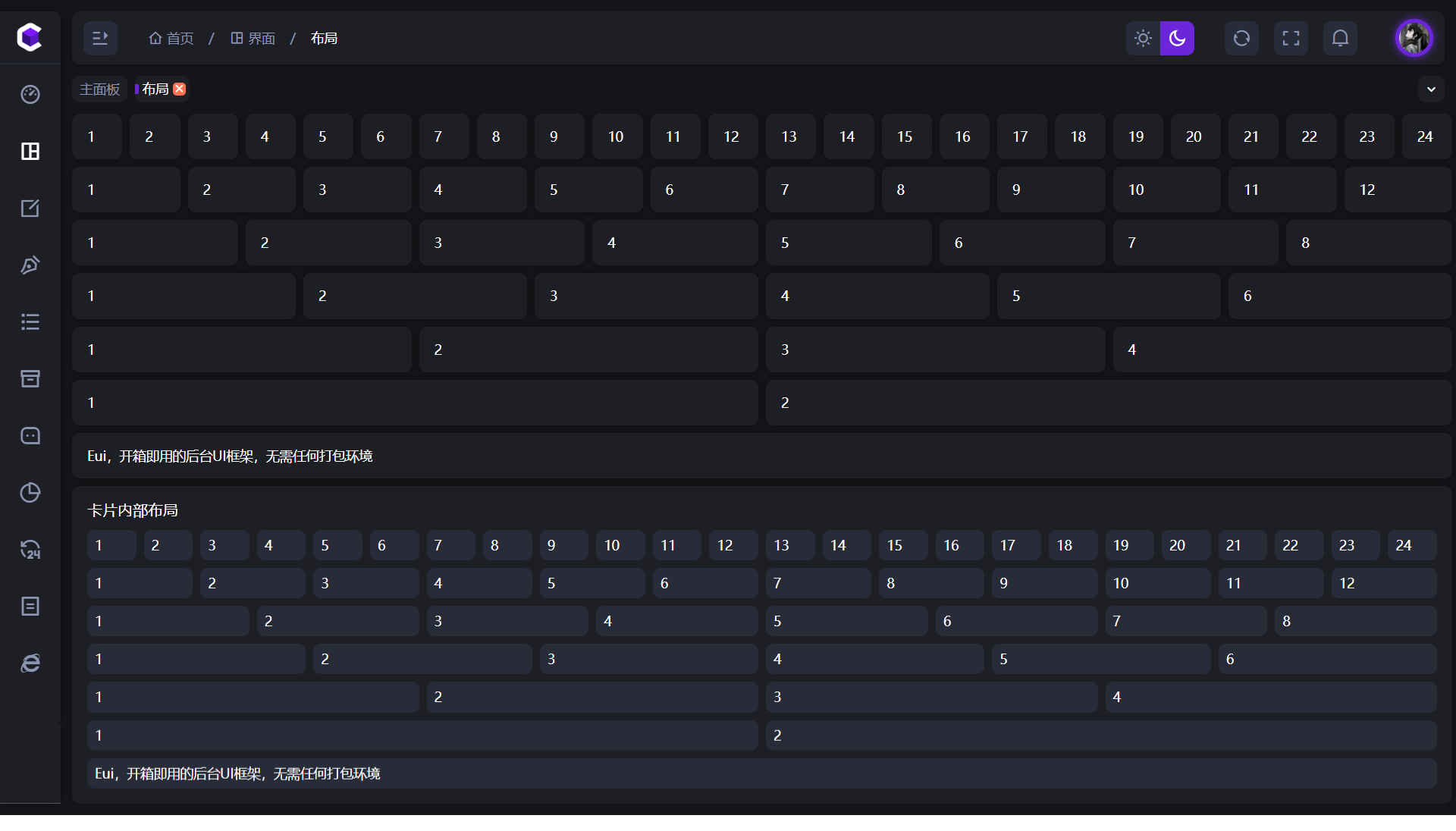Go to 首页 breadcrumb link
The width and height of the screenshot is (1456, 831).
171,38
